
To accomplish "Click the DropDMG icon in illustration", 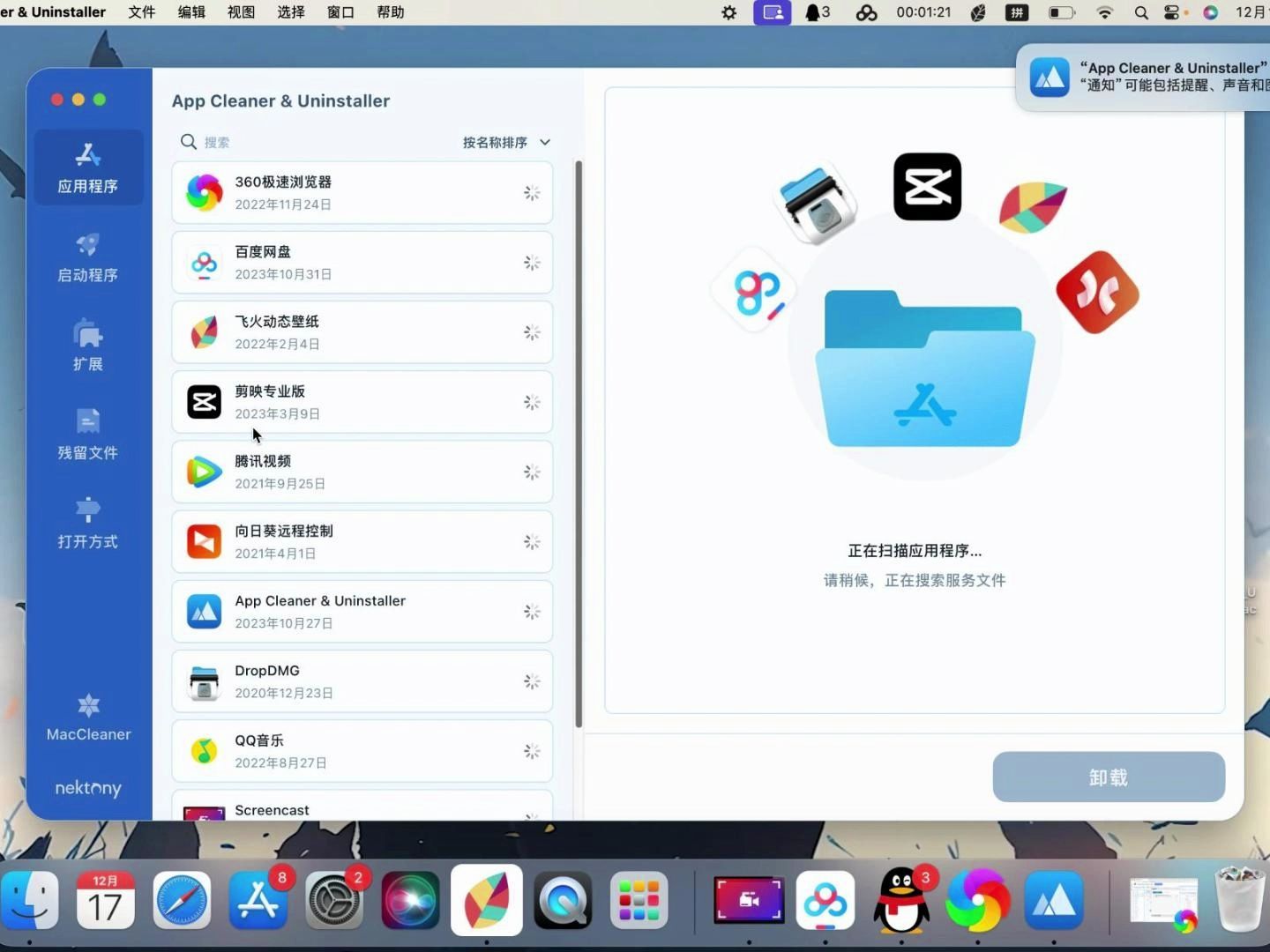I will (818, 205).
